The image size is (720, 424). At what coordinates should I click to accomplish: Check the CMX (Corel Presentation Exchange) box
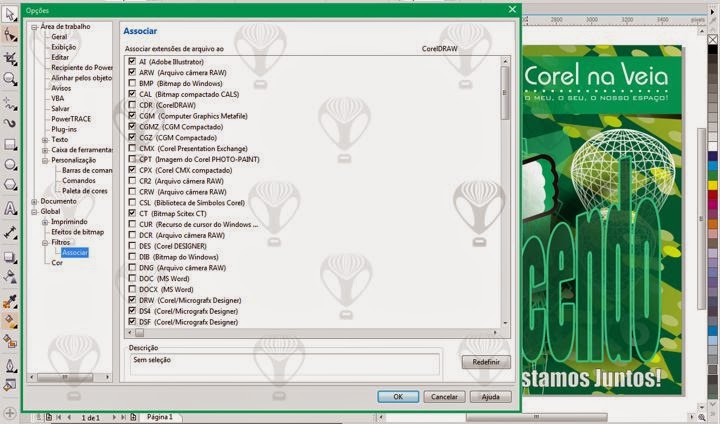point(132,148)
